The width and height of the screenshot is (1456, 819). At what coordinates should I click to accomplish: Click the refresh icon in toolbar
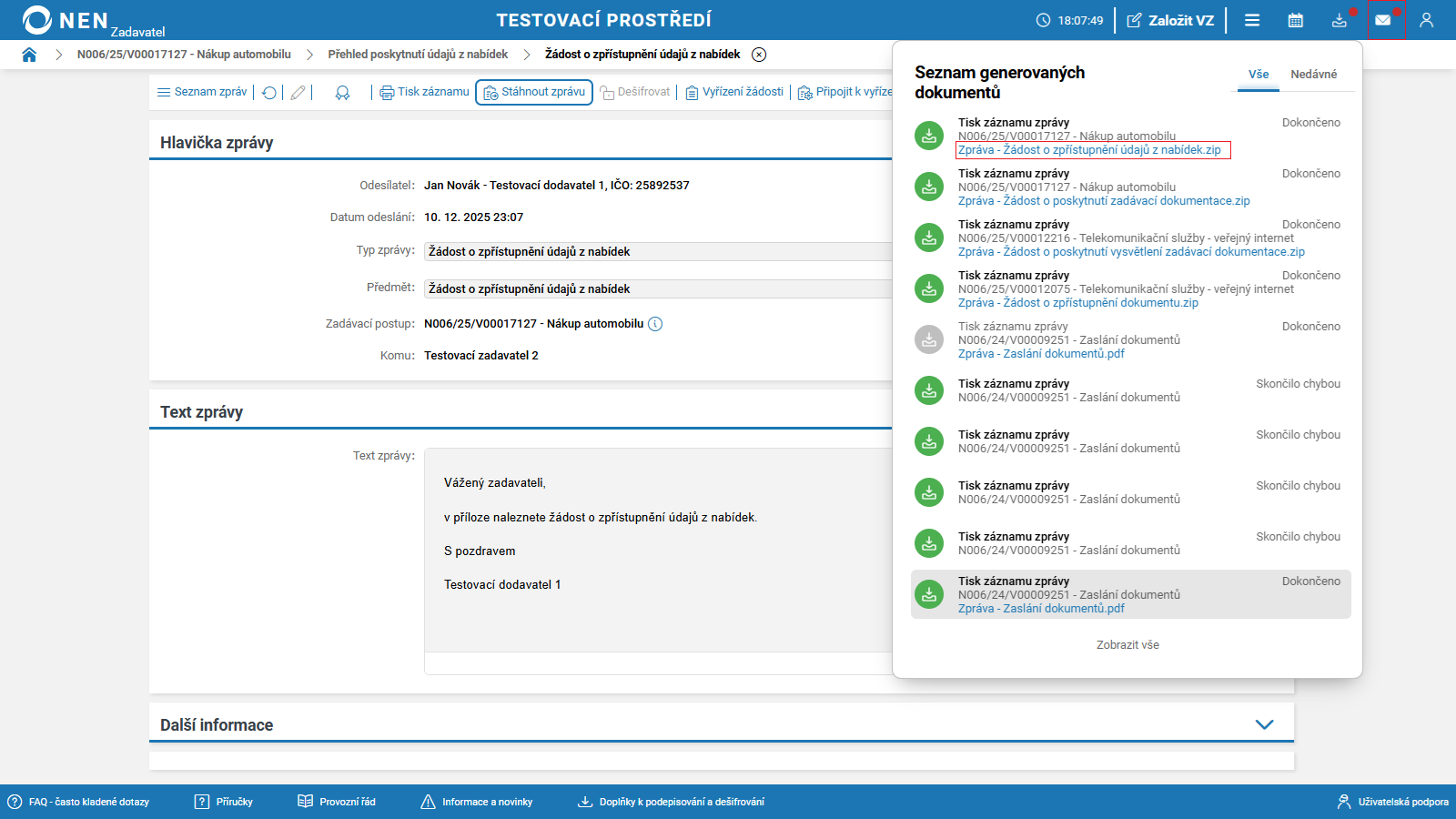pos(269,93)
